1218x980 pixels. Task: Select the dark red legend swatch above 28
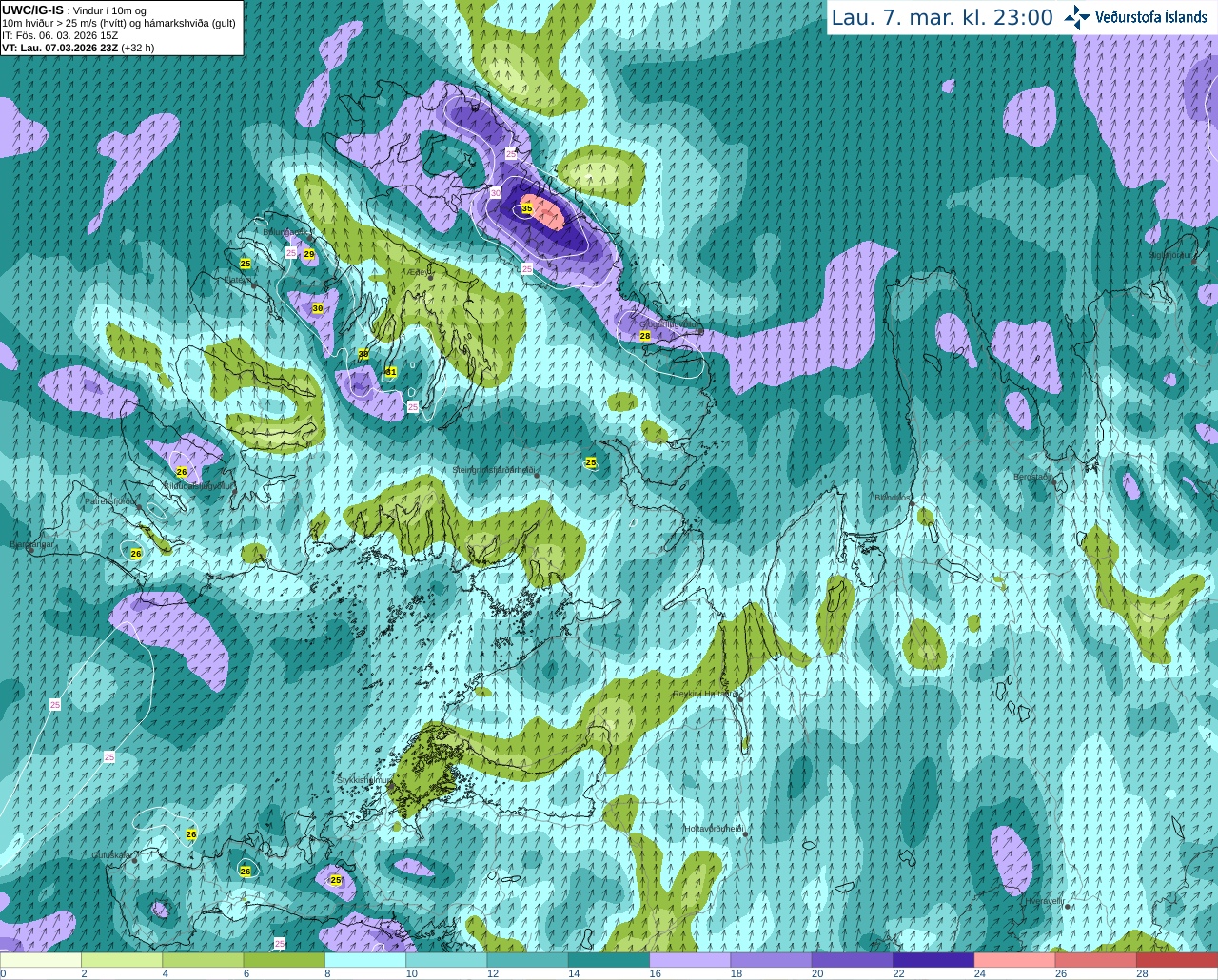1177,960
